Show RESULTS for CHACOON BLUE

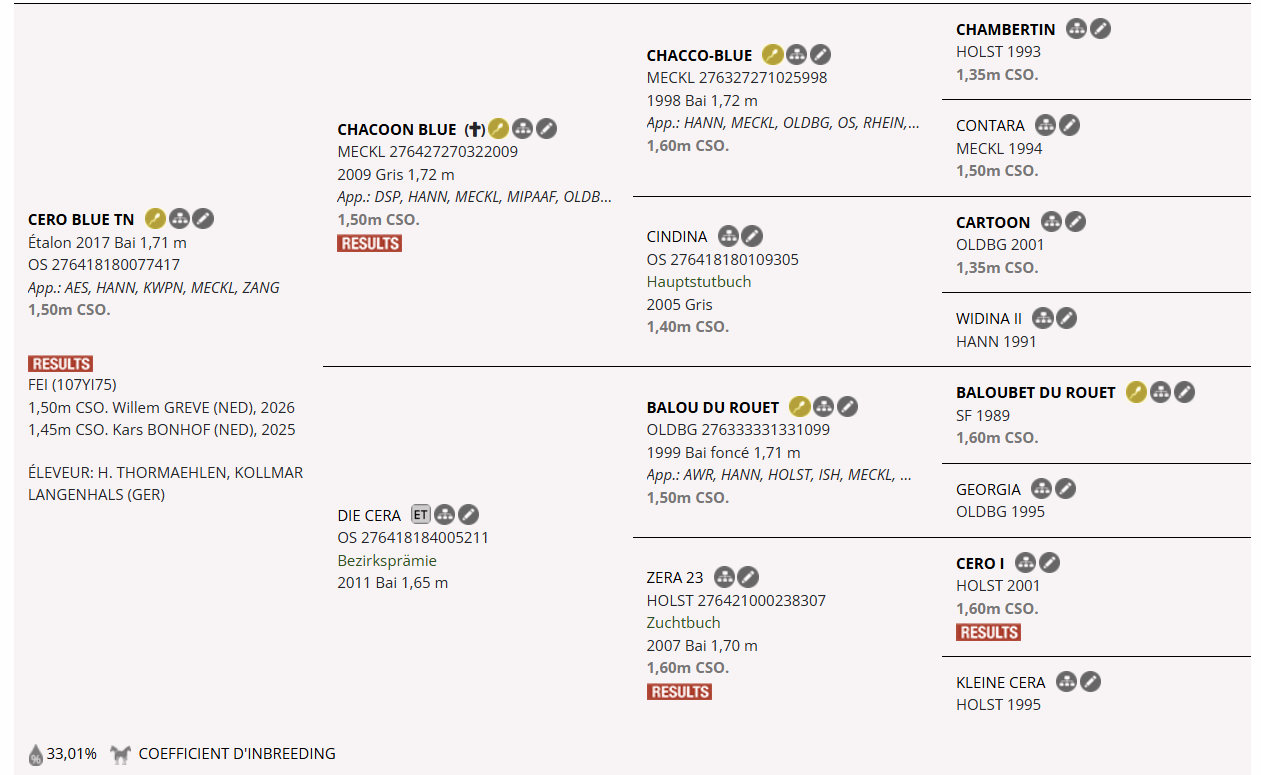(370, 243)
